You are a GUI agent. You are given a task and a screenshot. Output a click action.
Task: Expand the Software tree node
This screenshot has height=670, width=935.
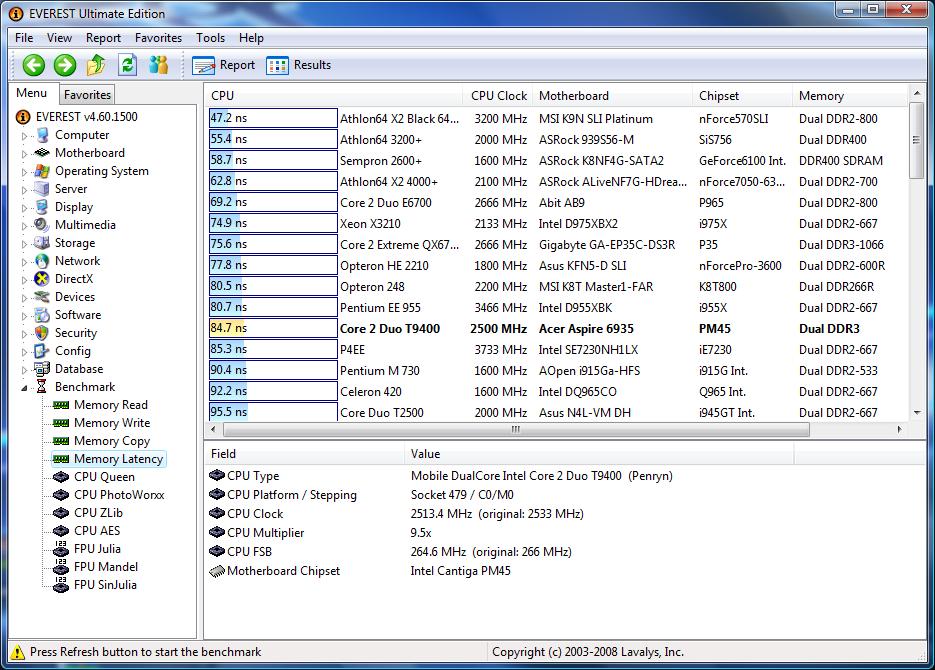tap(24, 316)
